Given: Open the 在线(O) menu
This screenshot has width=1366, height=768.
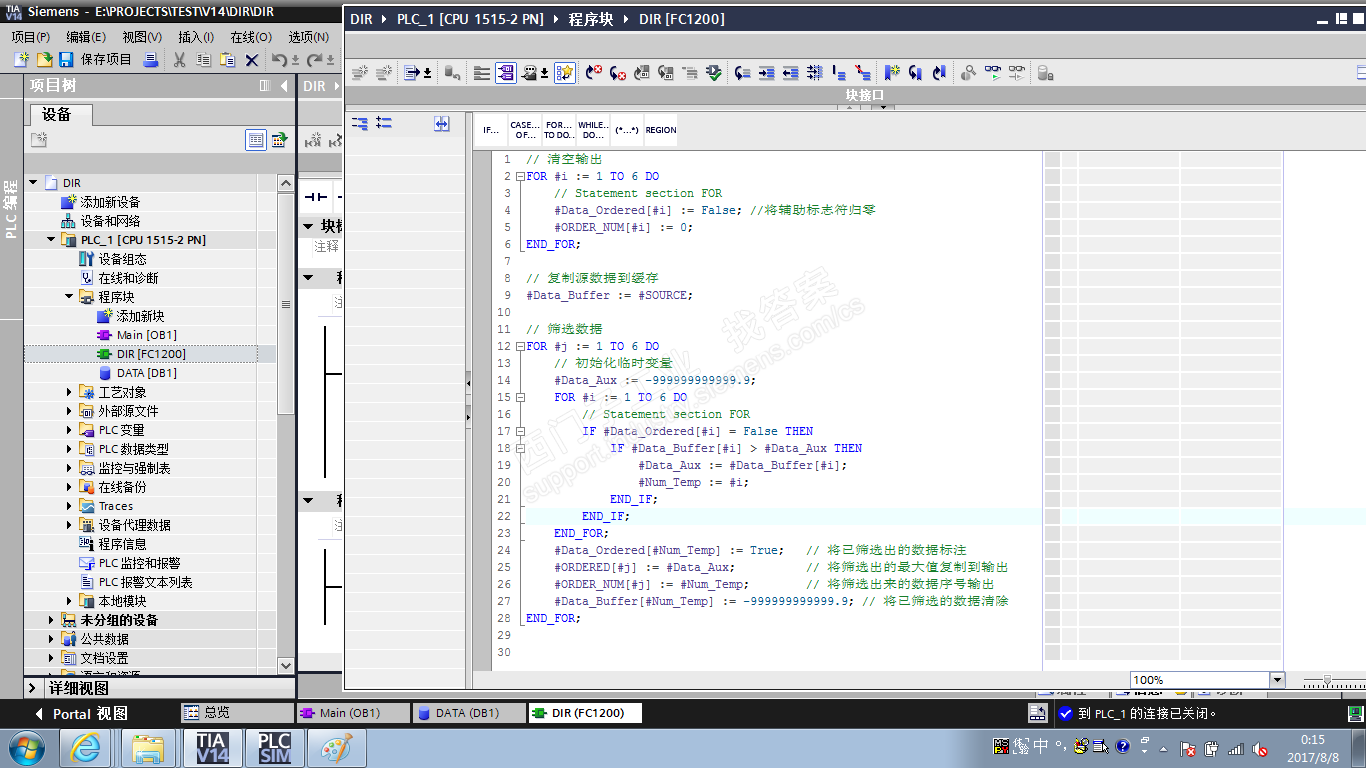Looking at the screenshot, I should click(251, 37).
